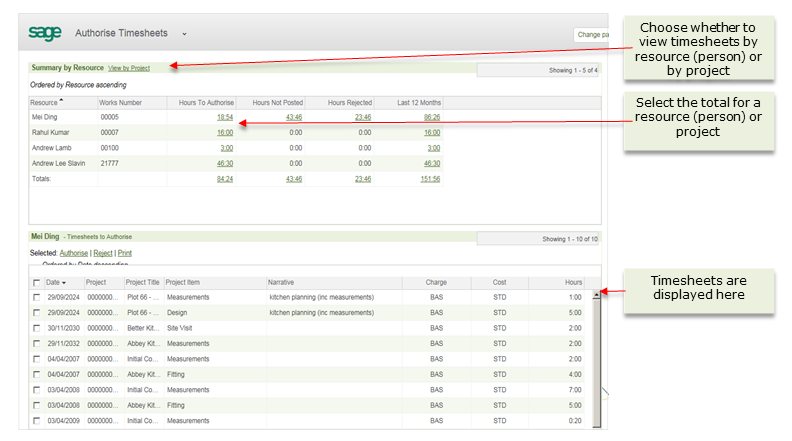
Task: Click the Sage logo
Action: pyautogui.click(x=46, y=33)
